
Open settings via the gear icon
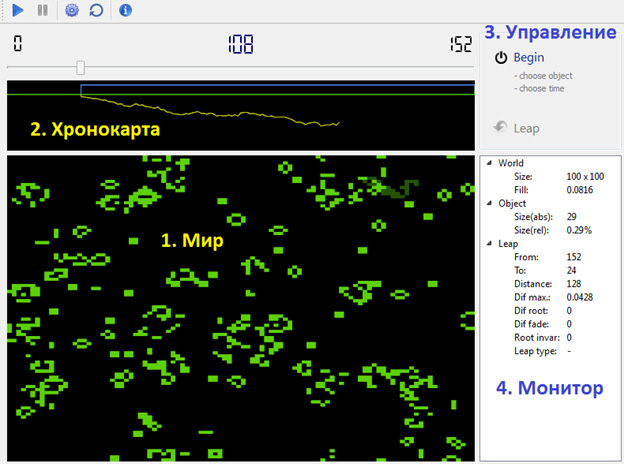tap(72, 10)
